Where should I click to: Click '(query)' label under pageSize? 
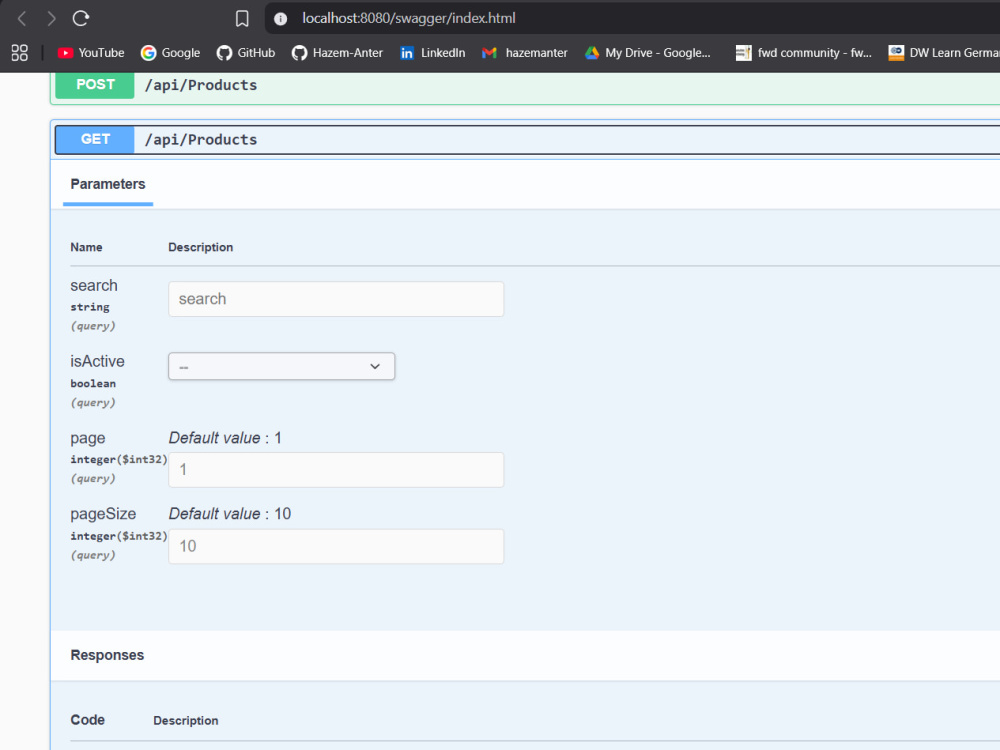(x=93, y=555)
